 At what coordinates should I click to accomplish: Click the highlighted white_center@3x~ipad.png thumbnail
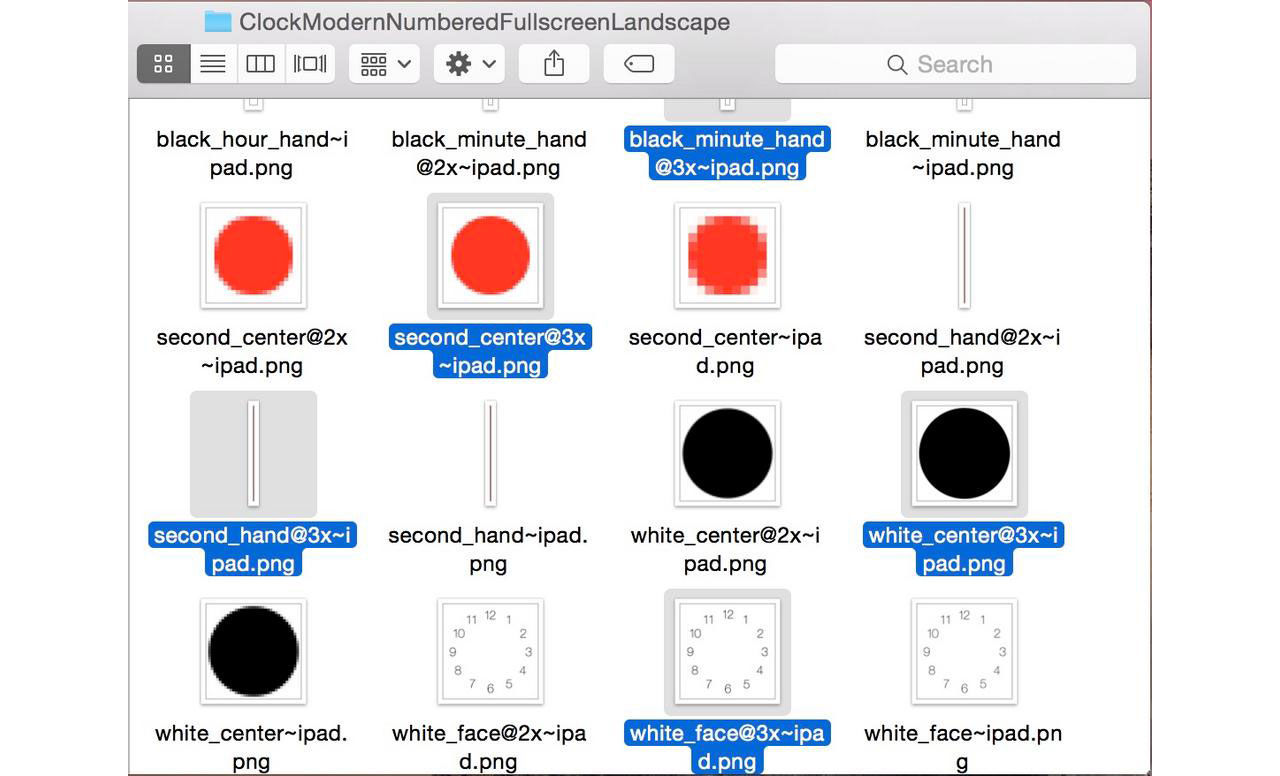[x=964, y=453]
